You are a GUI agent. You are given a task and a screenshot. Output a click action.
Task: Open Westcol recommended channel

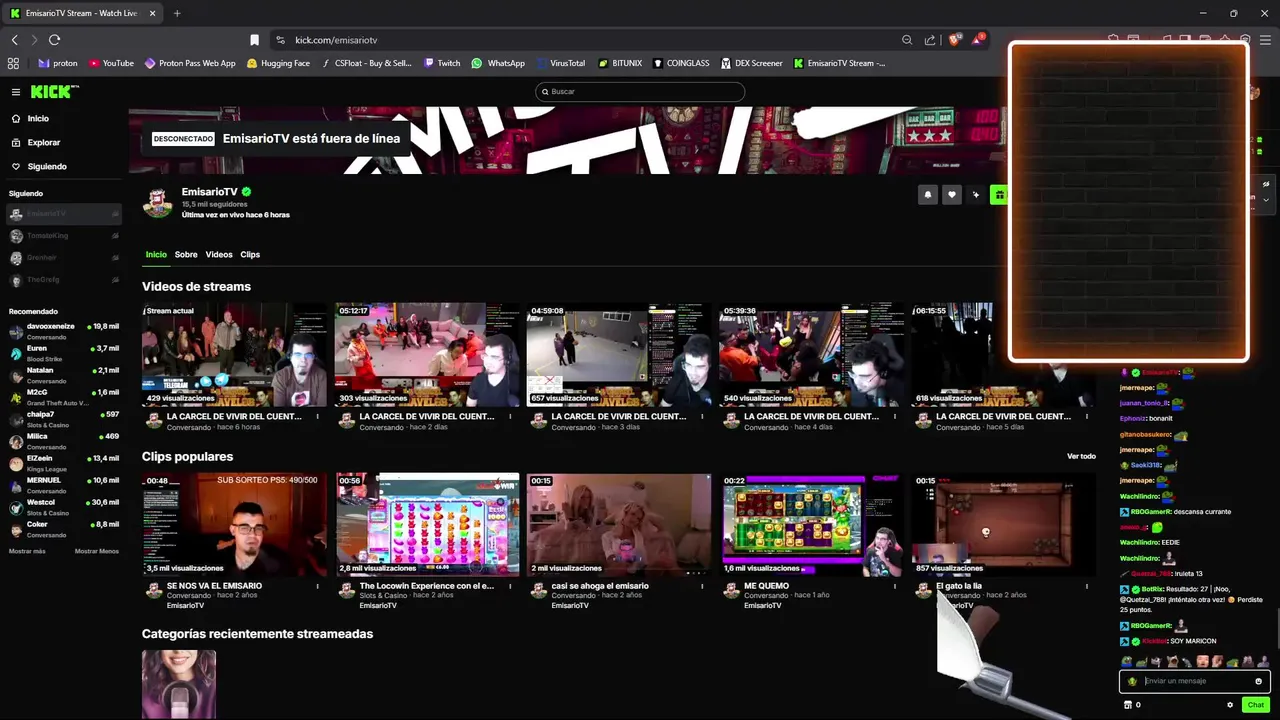click(x=64, y=507)
